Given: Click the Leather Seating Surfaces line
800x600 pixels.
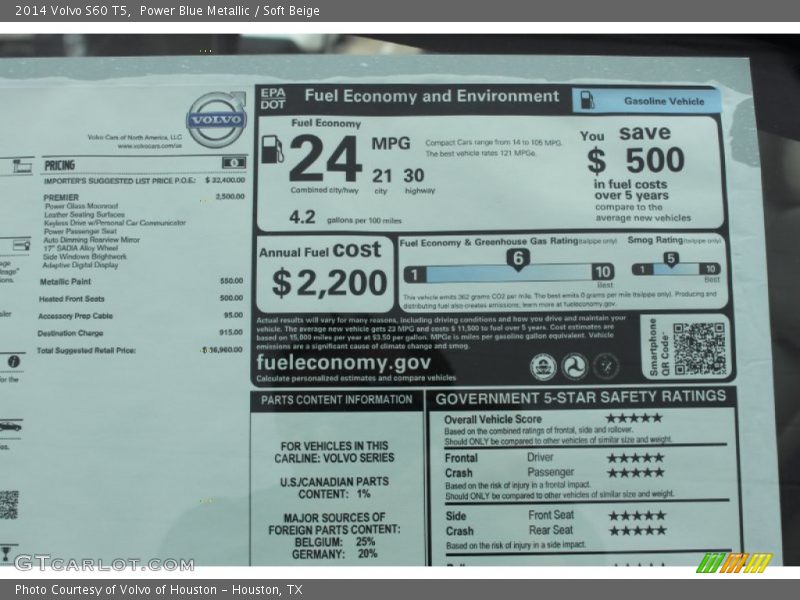Looking at the screenshot, I should 84,214.
